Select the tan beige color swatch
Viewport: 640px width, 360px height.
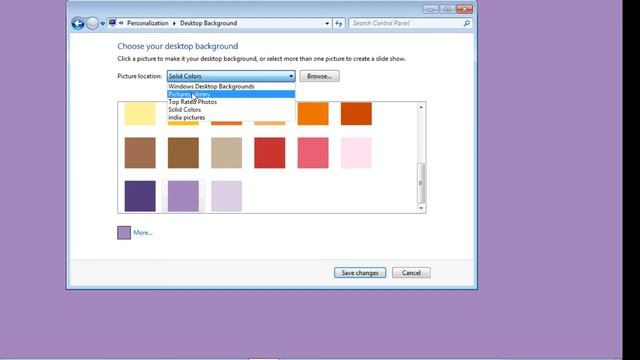[x=227, y=153]
